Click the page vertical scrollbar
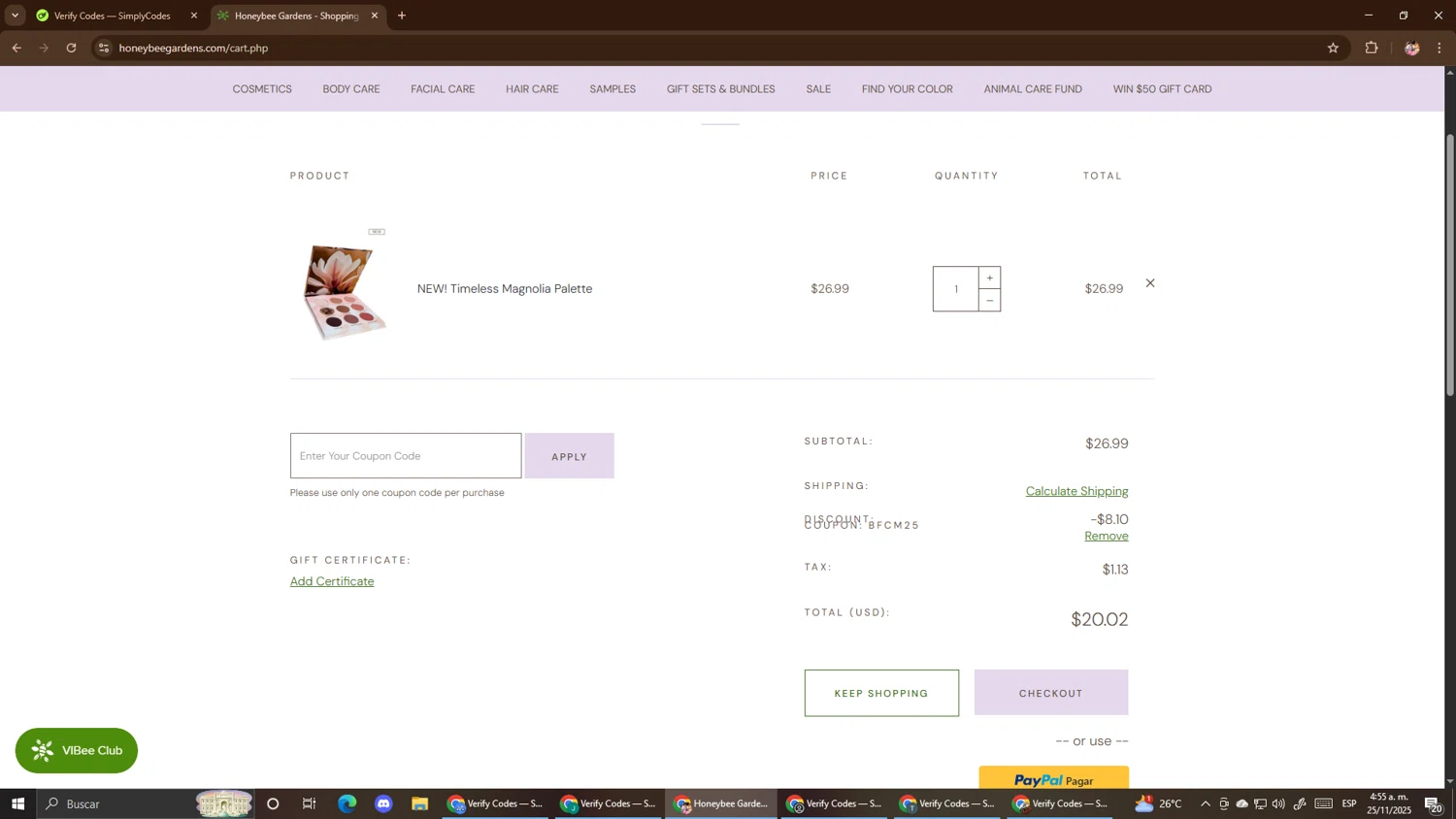1456x819 pixels. [1450, 265]
